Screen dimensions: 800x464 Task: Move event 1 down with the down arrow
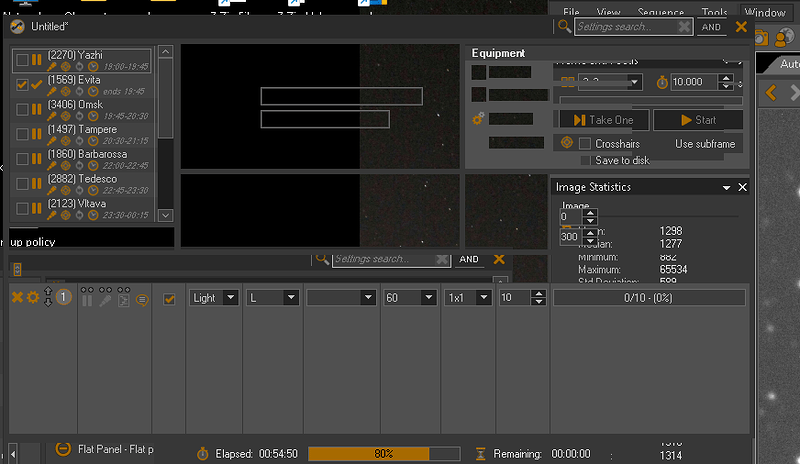[x=48, y=302]
